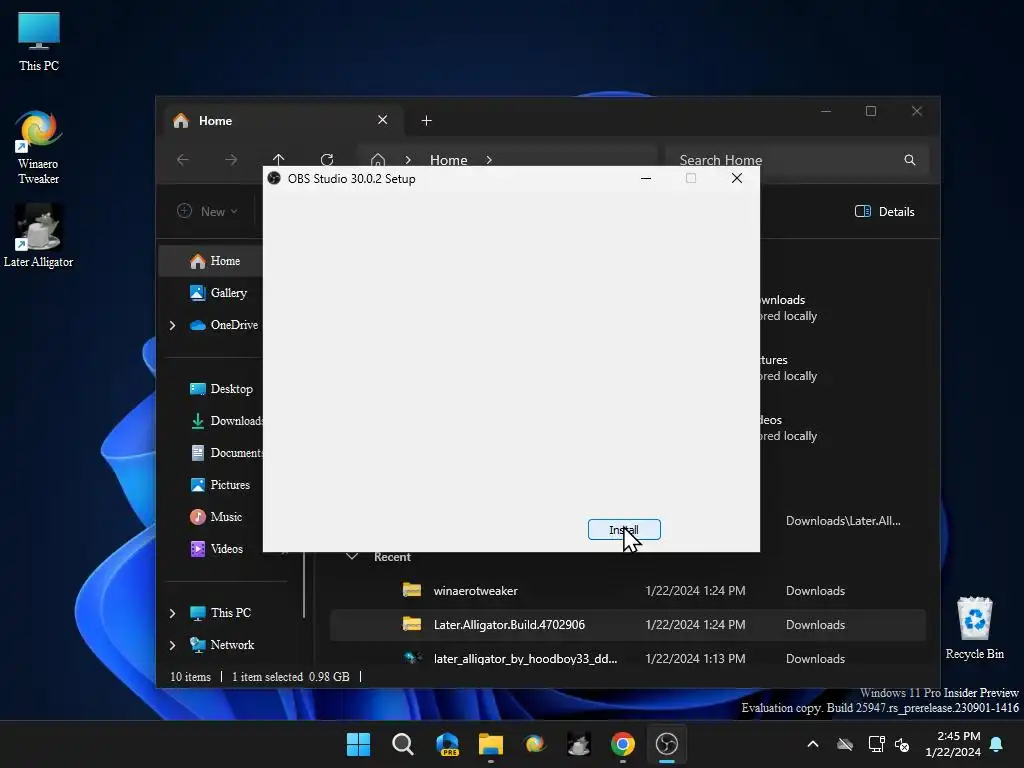
Task: Minimize the OBS Studio Setup window
Action: point(646,178)
